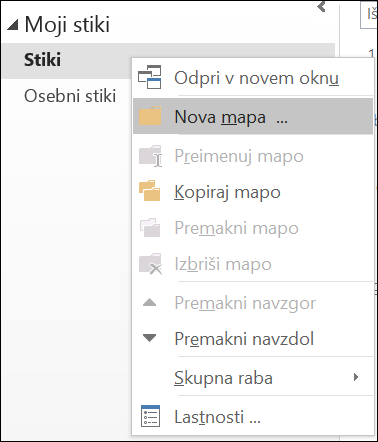Select Premakni mapo menu entry
This screenshot has width=378, height=442.
(x=253, y=228)
